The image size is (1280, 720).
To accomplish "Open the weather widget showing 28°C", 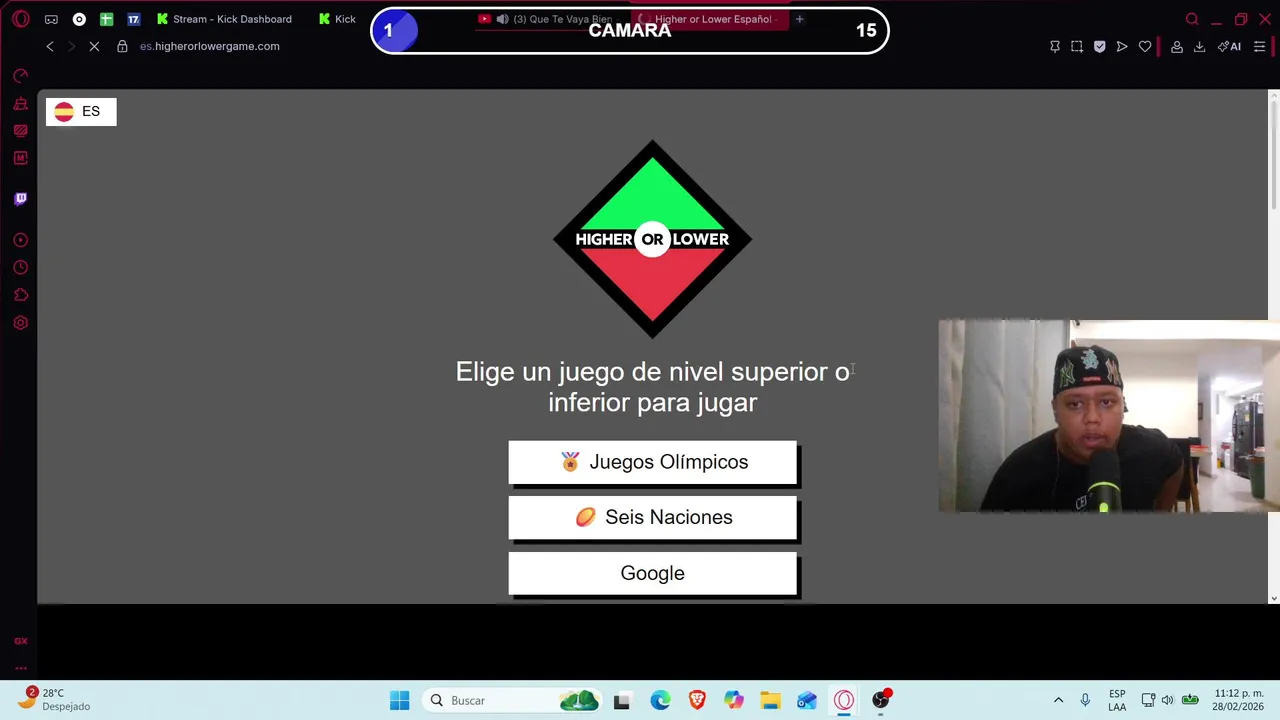I will pyautogui.click(x=55, y=699).
